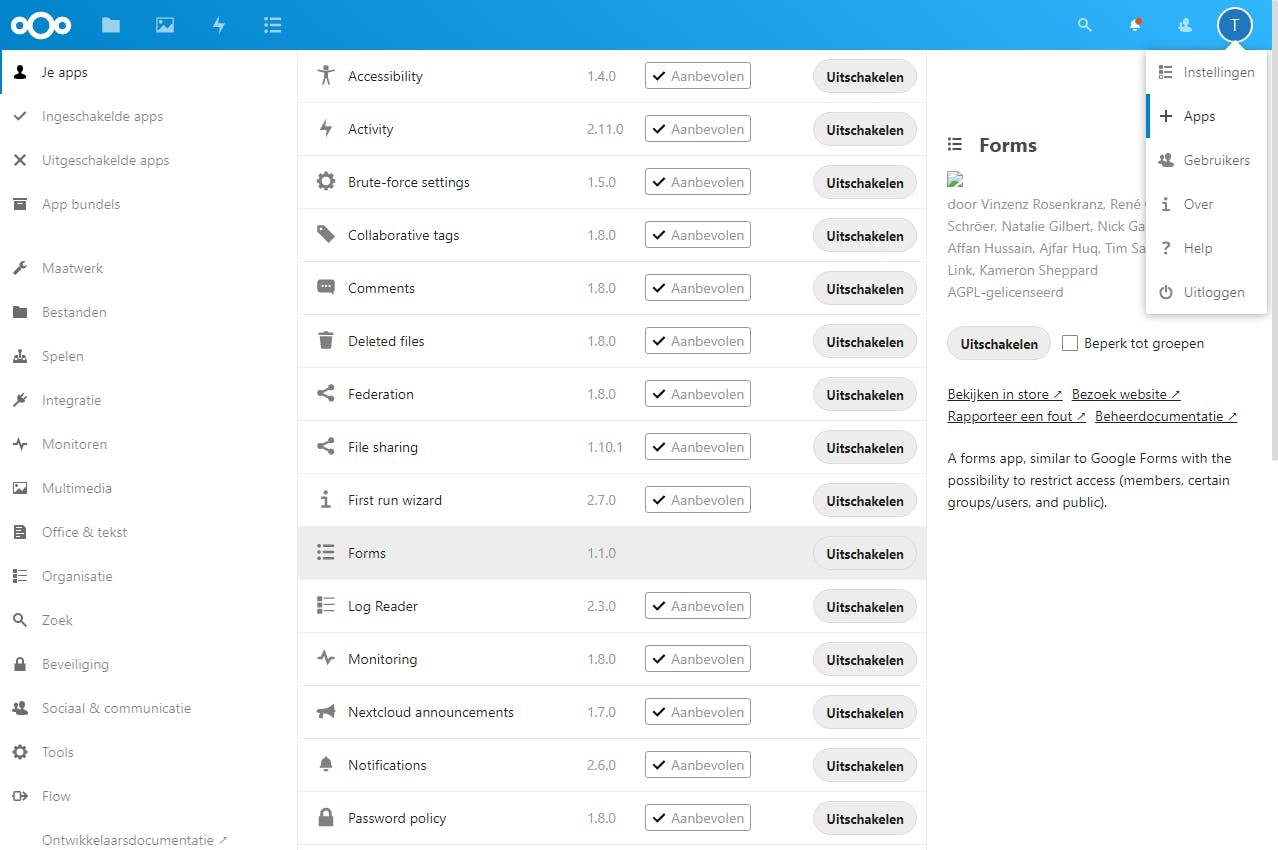Click Uitschakelen in the Forms details panel
Screen dimensions: 1278x850
[998, 344]
